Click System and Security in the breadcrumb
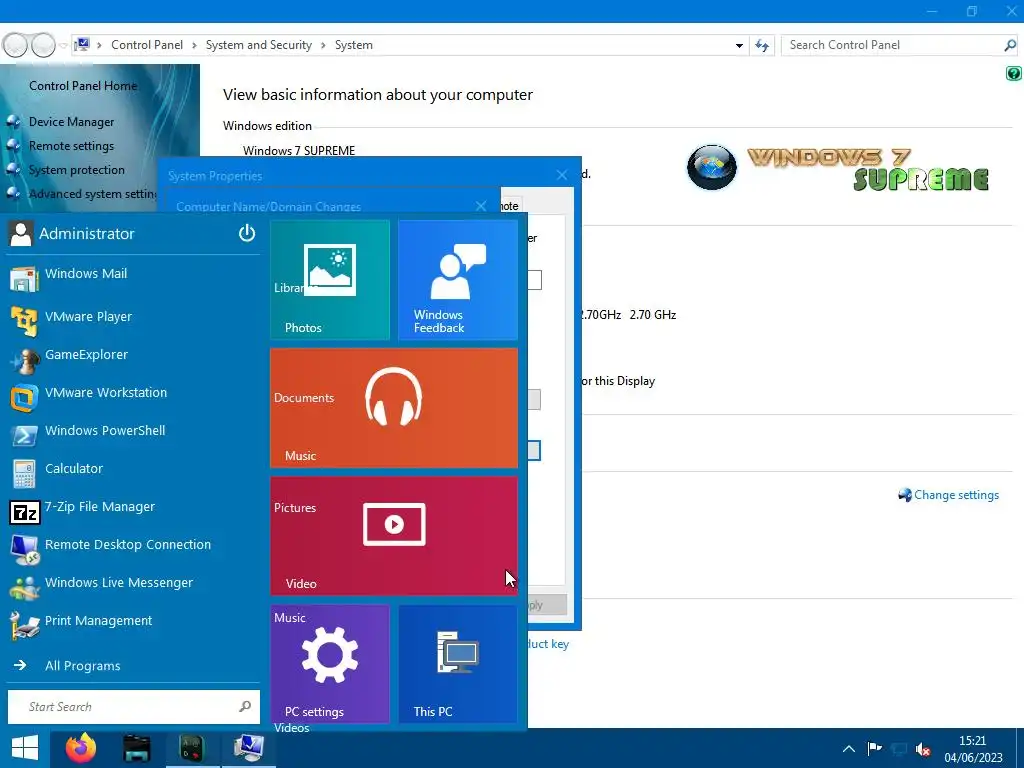Image resolution: width=1024 pixels, height=768 pixels. (x=259, y=45)
